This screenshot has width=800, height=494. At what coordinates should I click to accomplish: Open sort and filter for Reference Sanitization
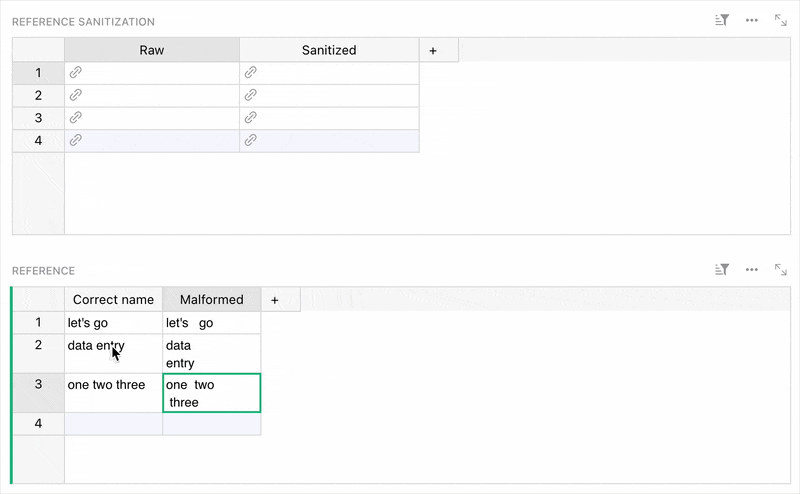pyautogui.click(x=722, y=20)
